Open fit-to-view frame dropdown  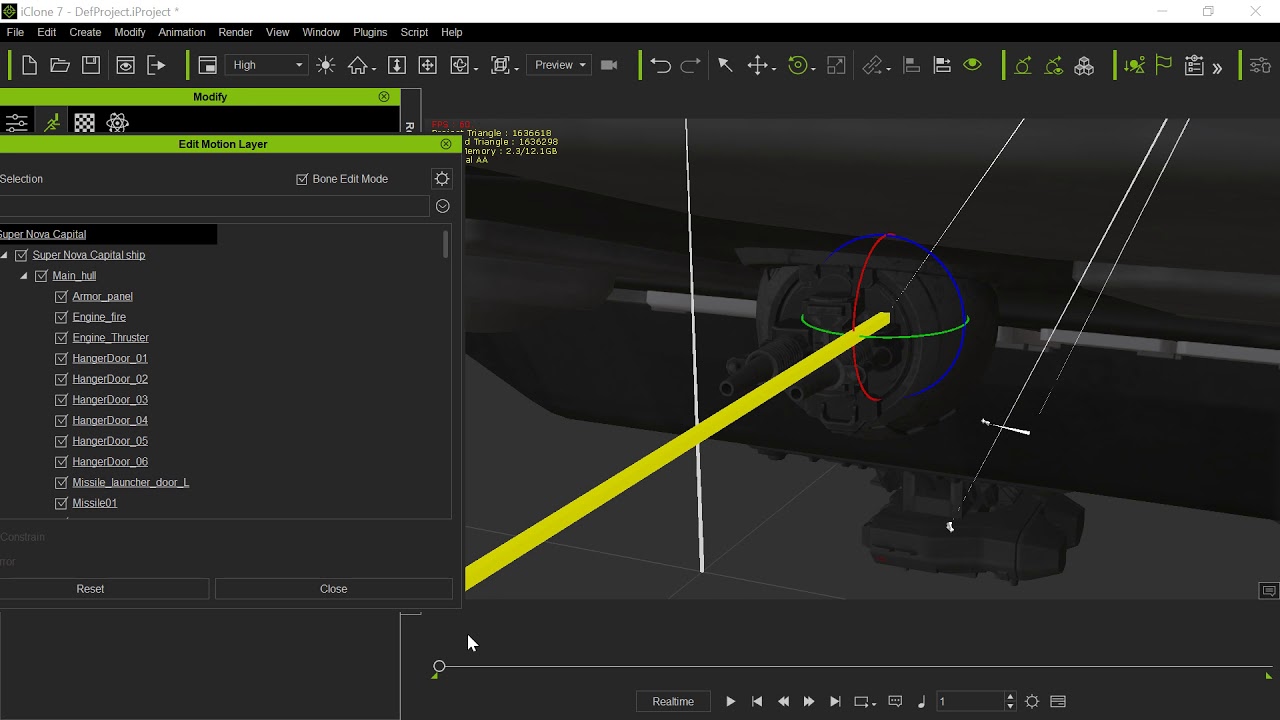503,65
